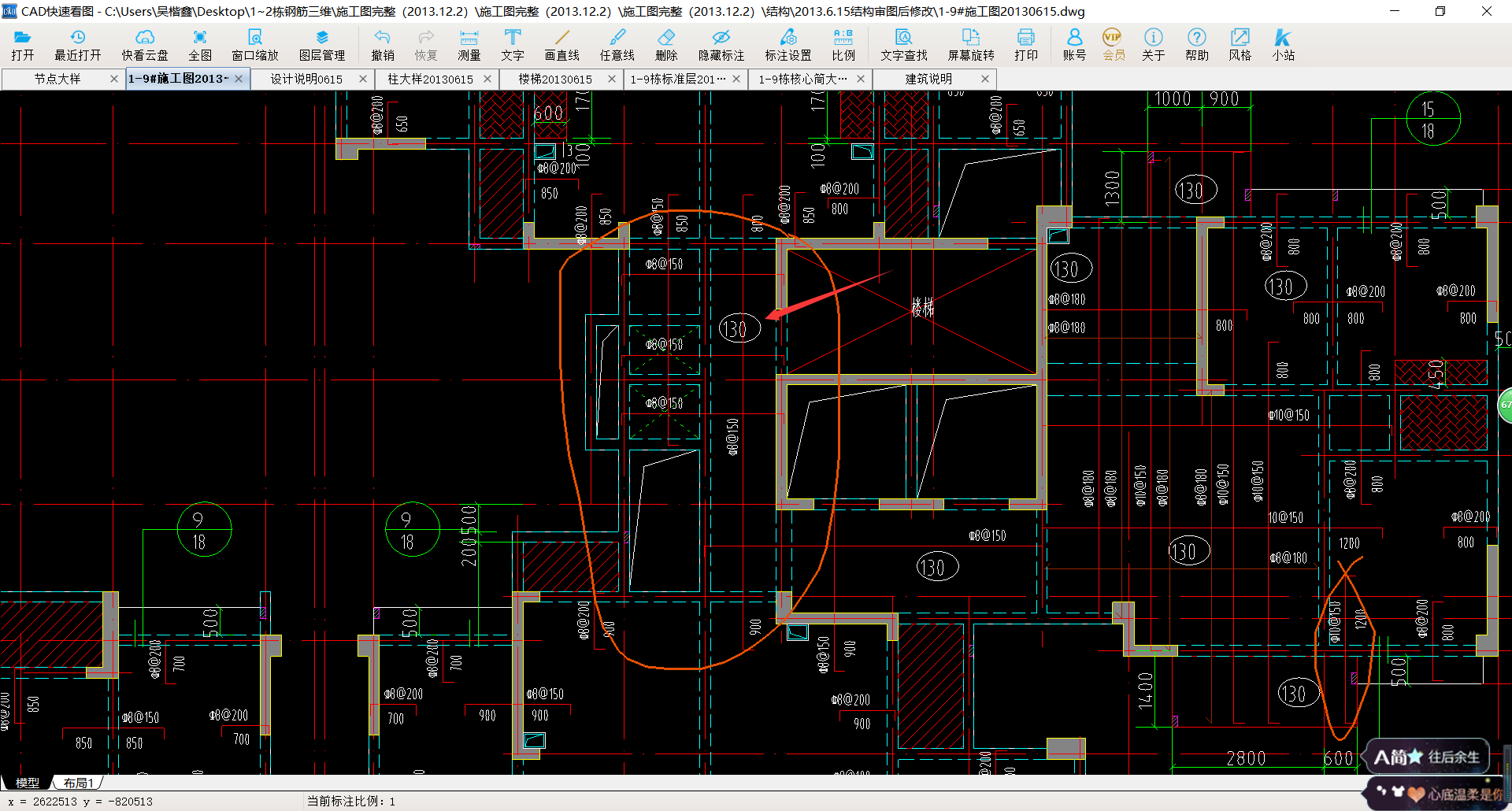Click the green floating 67 badge

tap(1505, 405)
